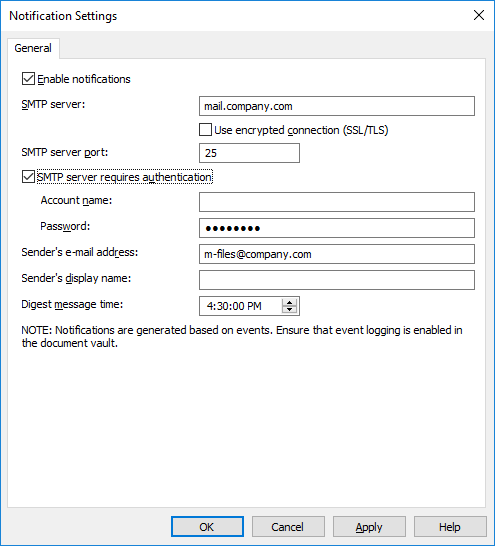Click into the Password field
This screenshot has width=495, height=546.
pyautogui.click(x=337, y=228)
